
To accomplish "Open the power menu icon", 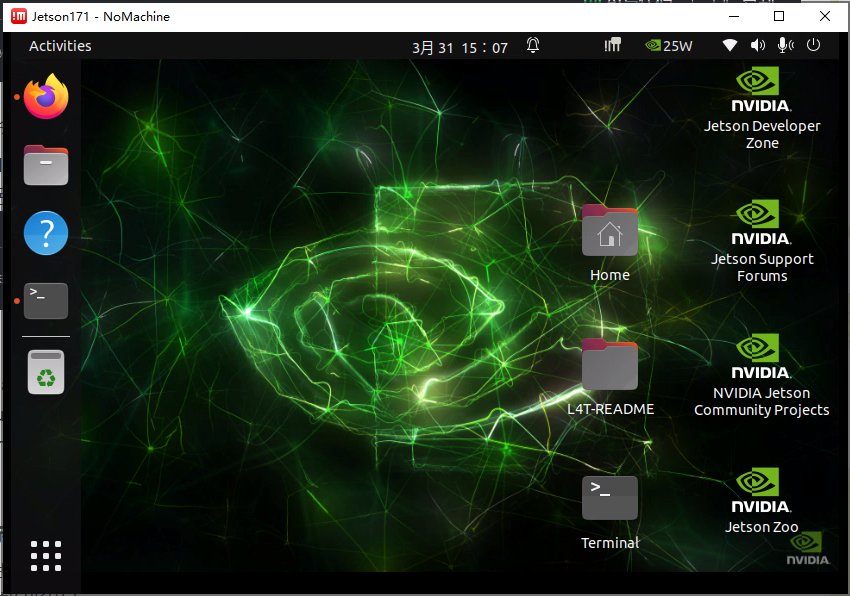I will coord(813,45).
